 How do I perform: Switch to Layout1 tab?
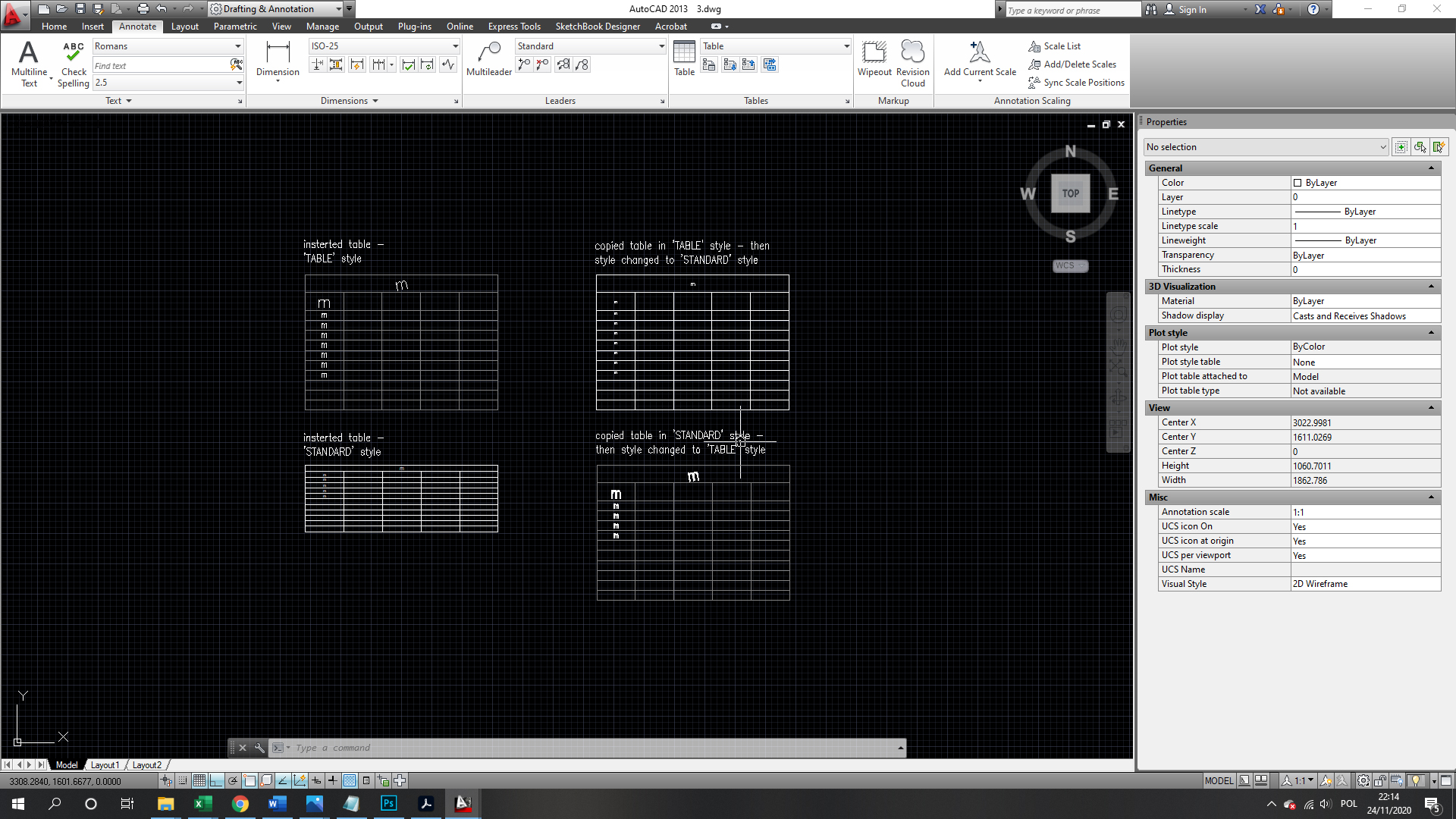coord(105,764)
